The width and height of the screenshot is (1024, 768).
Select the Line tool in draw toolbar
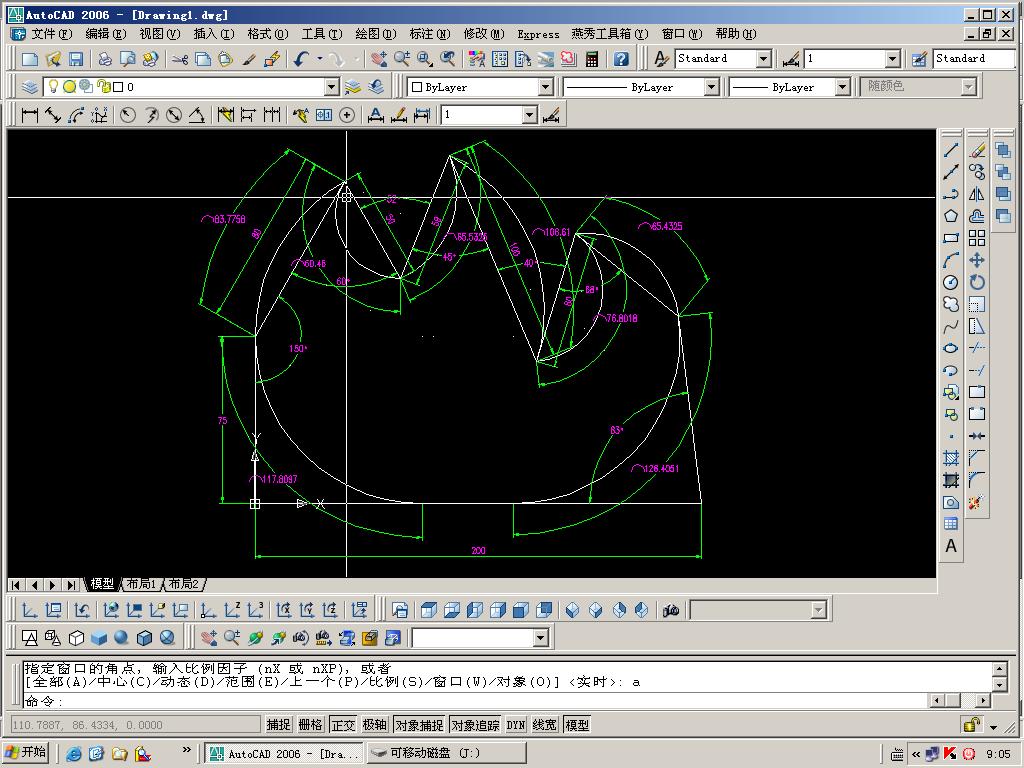pos(951,150)
